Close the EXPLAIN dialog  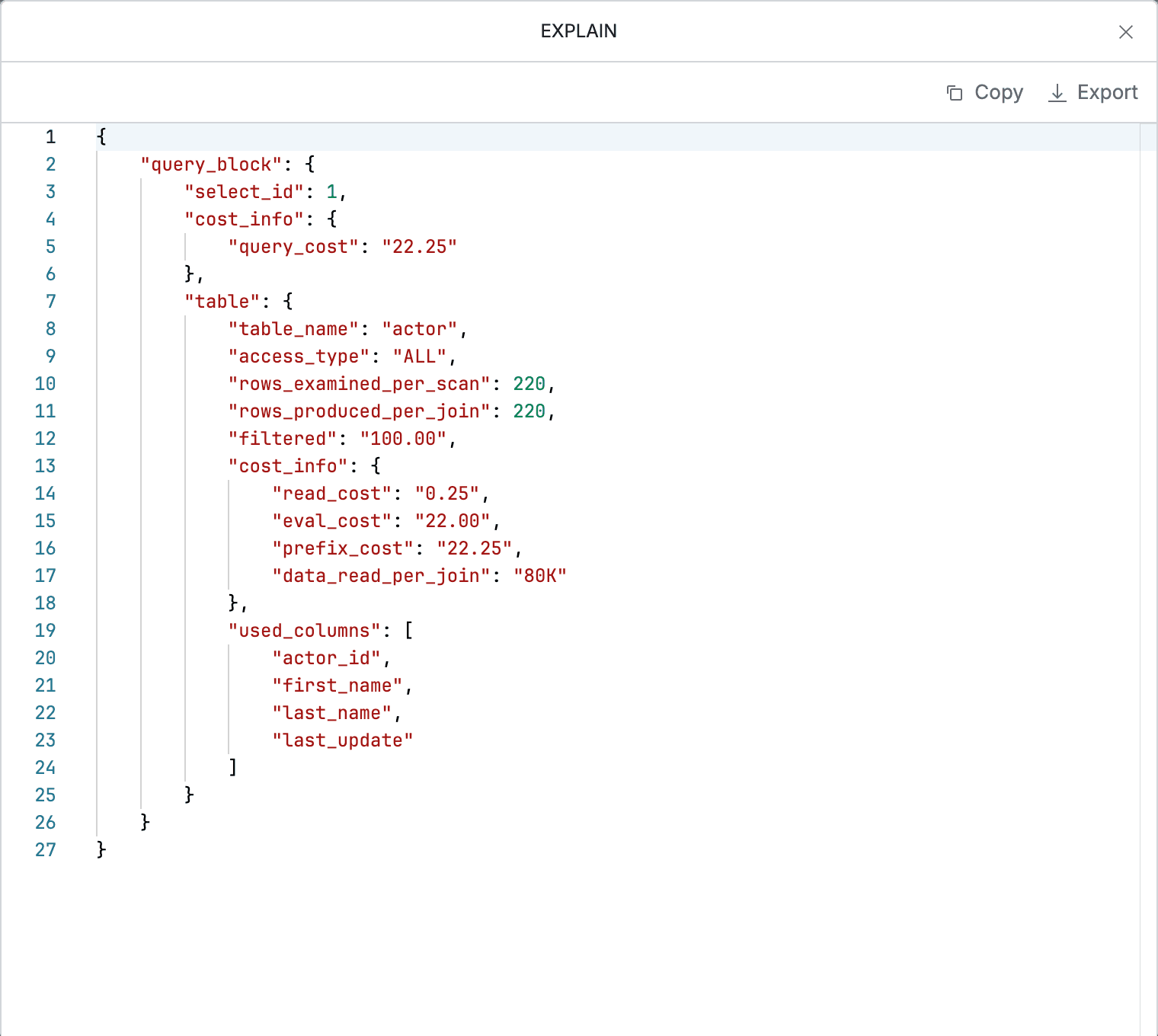pyautogui.click(x=1125, y=32)
